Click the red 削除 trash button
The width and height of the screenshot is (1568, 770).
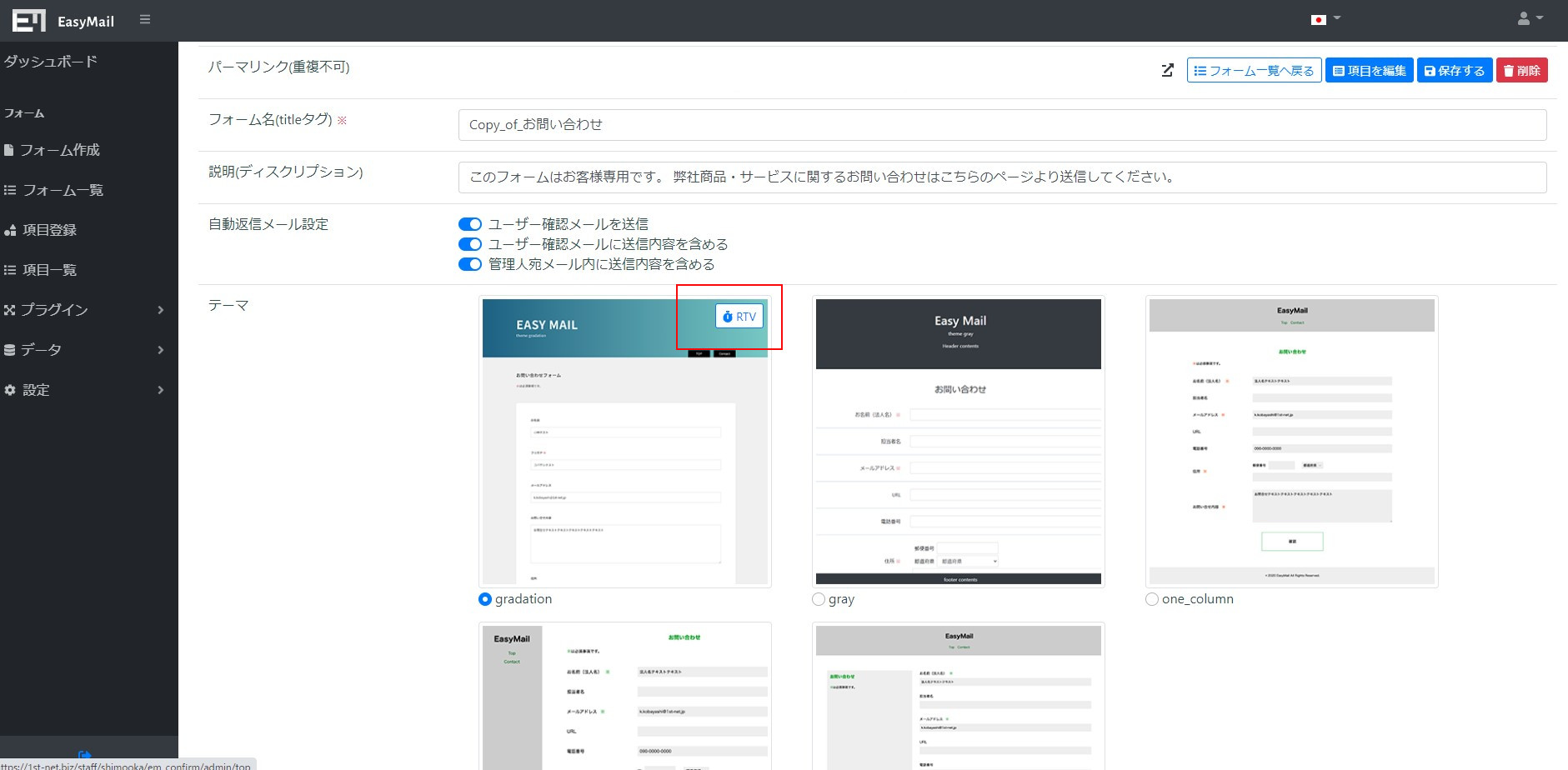pyautogui.click(x=1521, y=71)
